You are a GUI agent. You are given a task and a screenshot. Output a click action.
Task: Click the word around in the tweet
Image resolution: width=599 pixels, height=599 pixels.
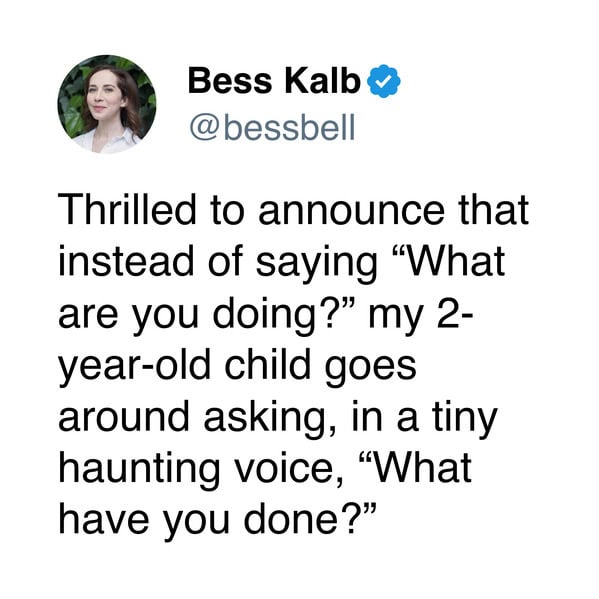(x=124, y=417)
